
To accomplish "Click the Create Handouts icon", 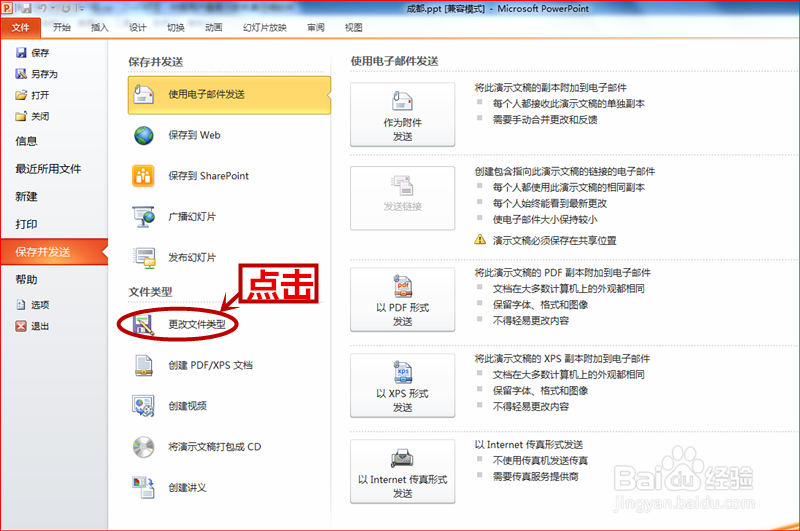I will (143, 488).
